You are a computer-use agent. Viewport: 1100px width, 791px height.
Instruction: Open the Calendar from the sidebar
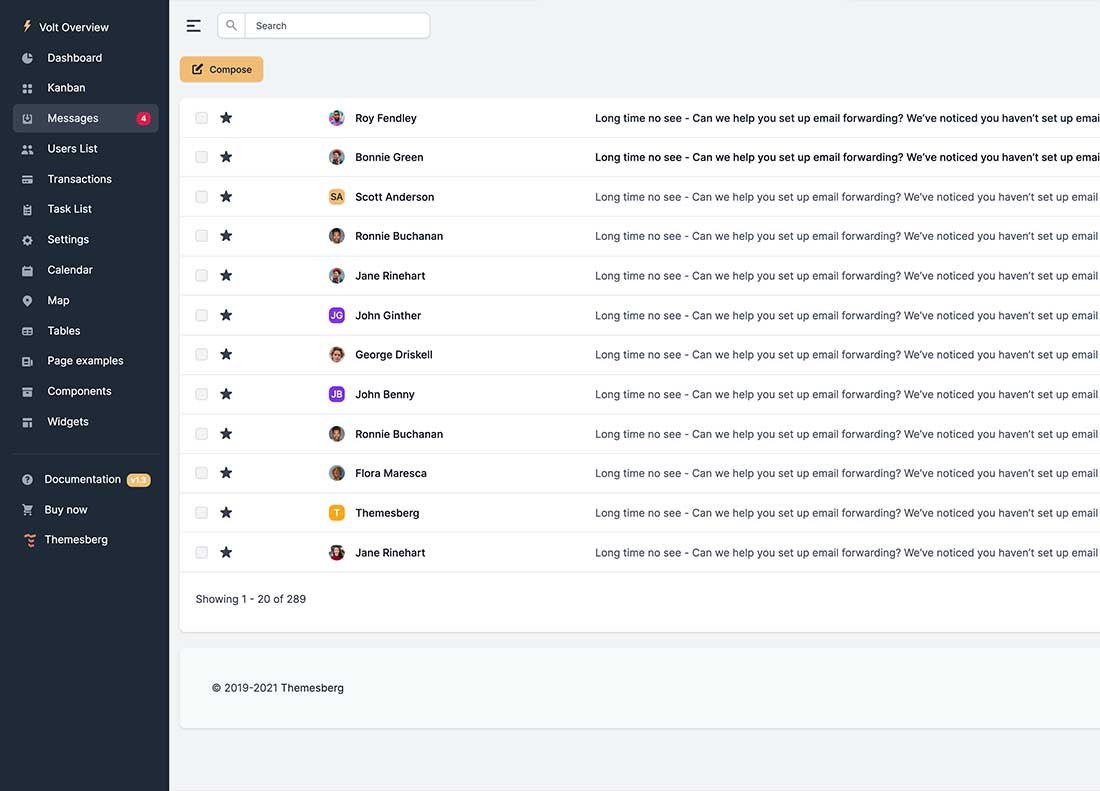click(69, 270)
